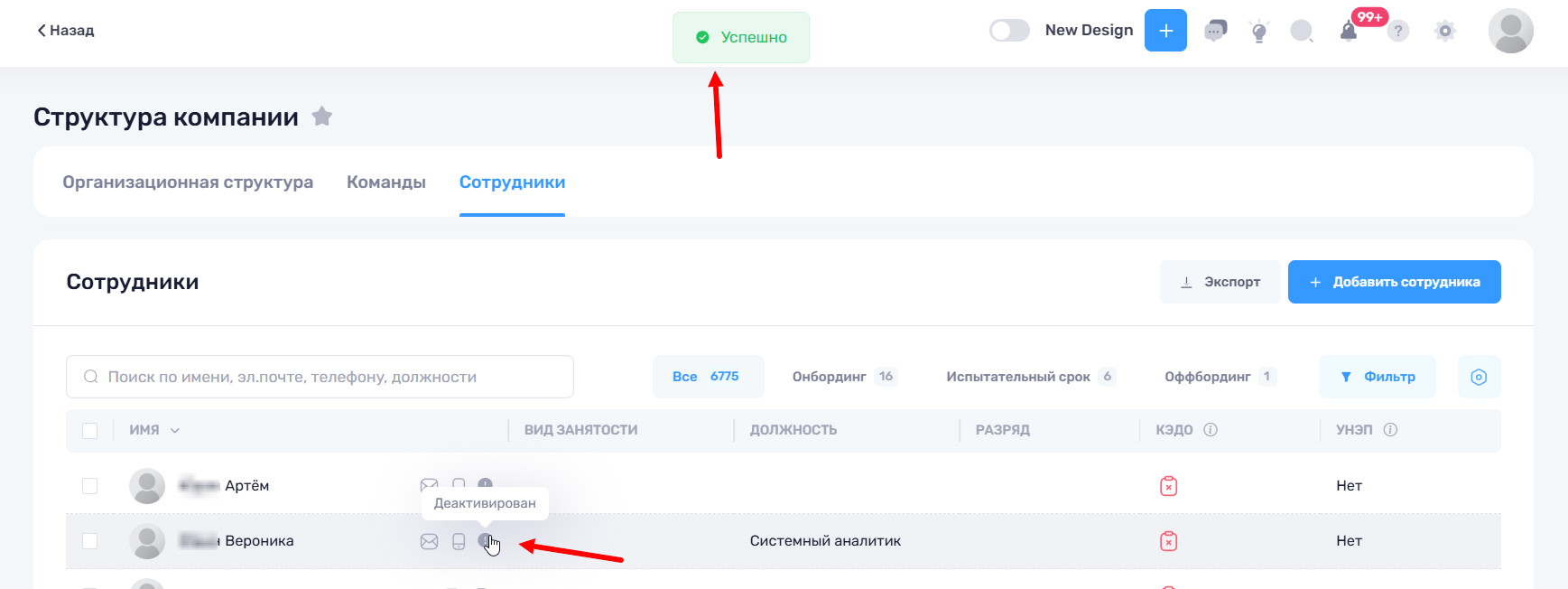Click КЭДО status icon in Артём row
1568x589 pixels.
[x=1168, y=486]
